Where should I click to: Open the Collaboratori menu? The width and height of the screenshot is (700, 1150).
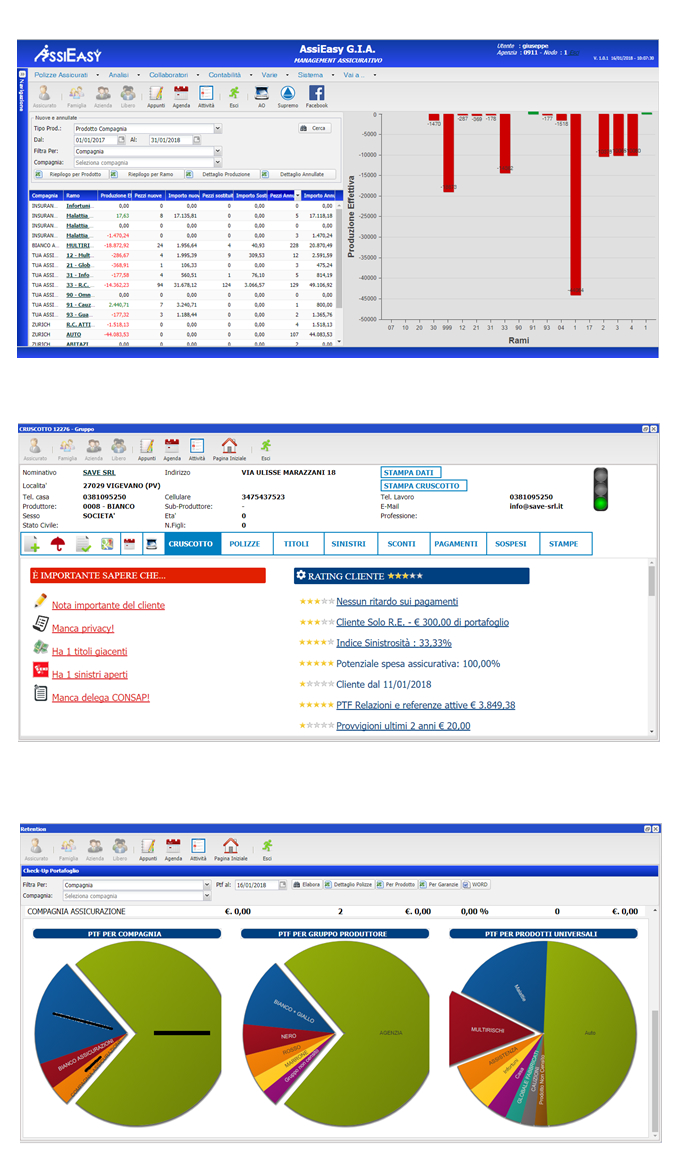(168, 75)
